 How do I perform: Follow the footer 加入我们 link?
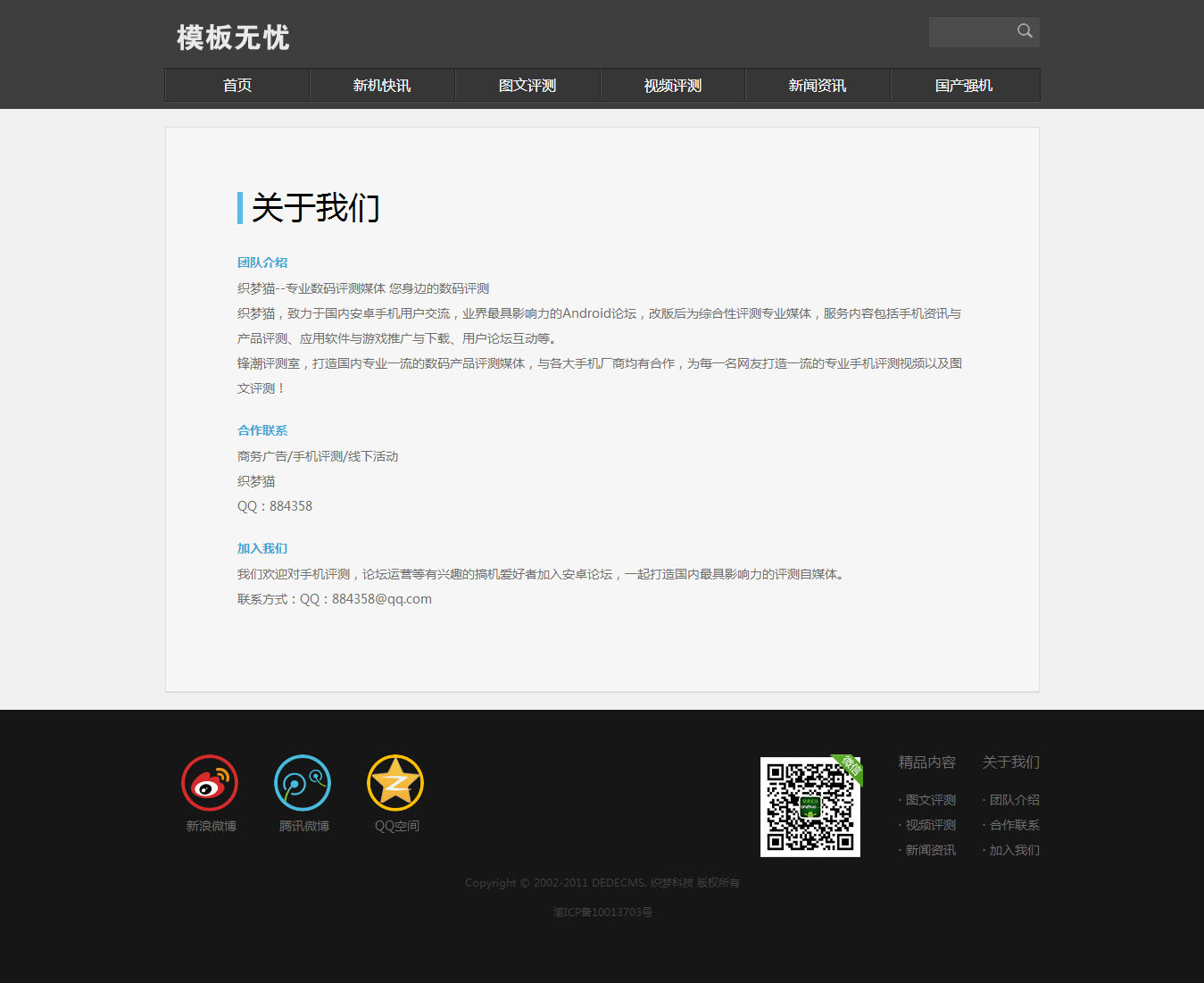coord(1014,850)
